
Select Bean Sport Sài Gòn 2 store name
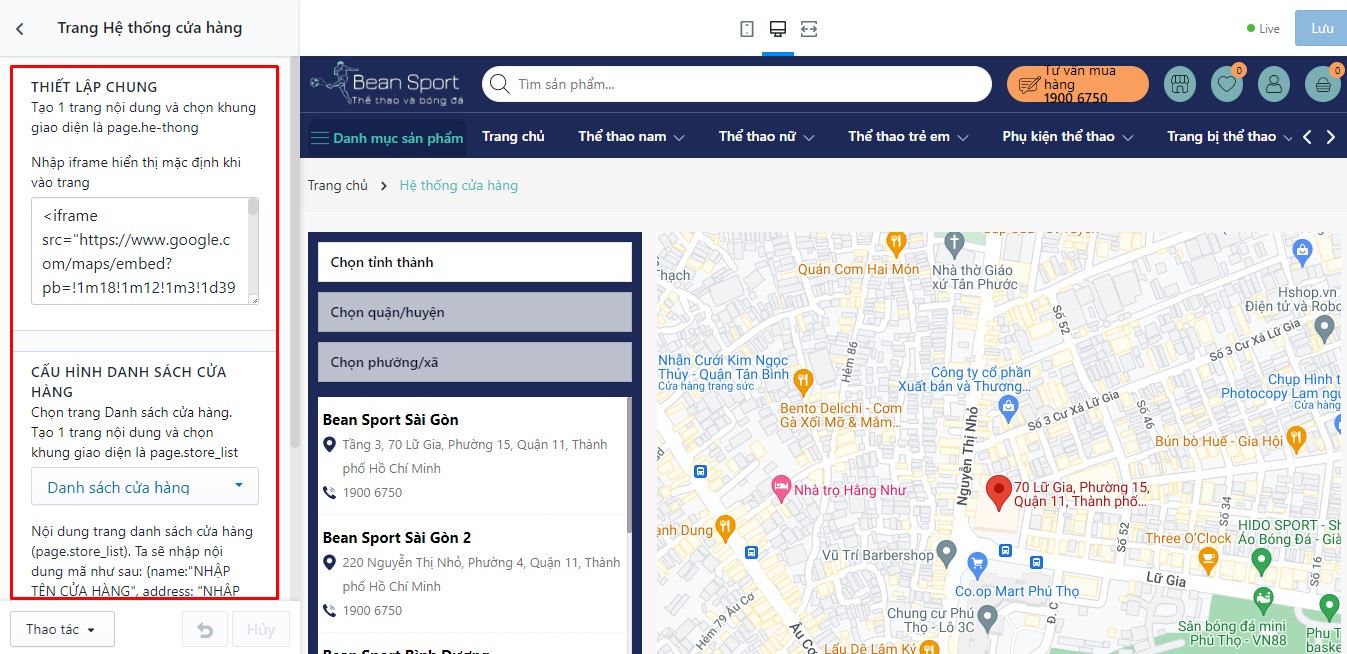(x=397, y=538)
